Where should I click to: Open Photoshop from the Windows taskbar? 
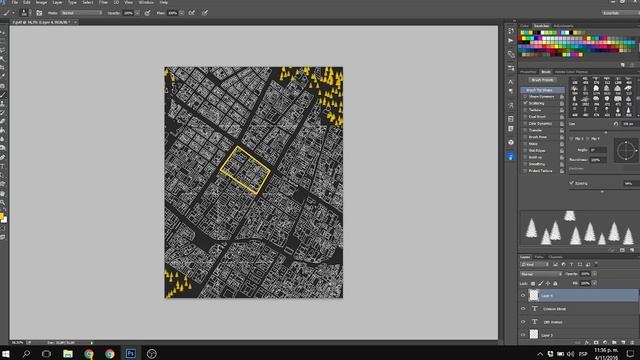coord(131,353)
